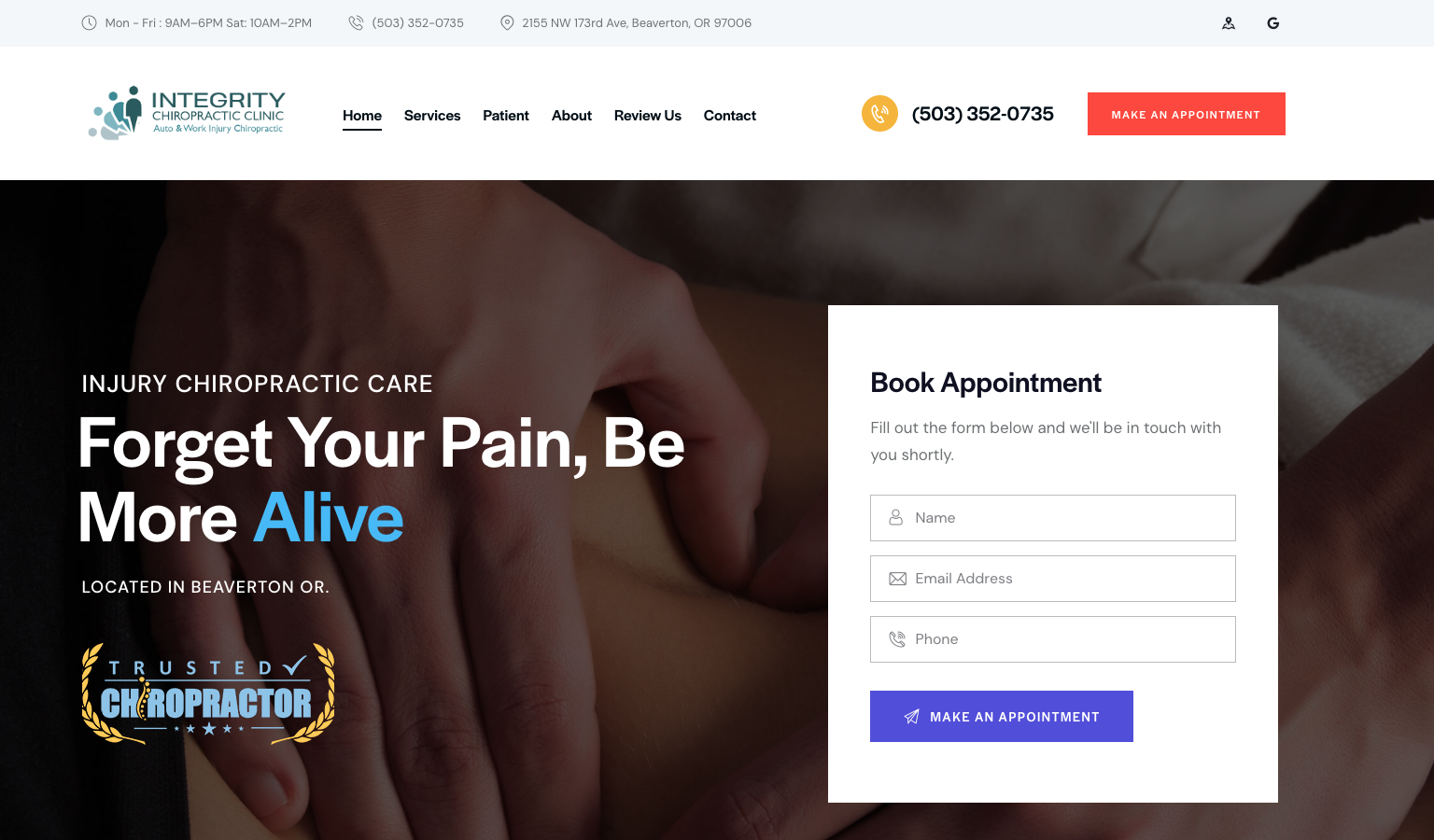Select the Home navigation tab

362,116
